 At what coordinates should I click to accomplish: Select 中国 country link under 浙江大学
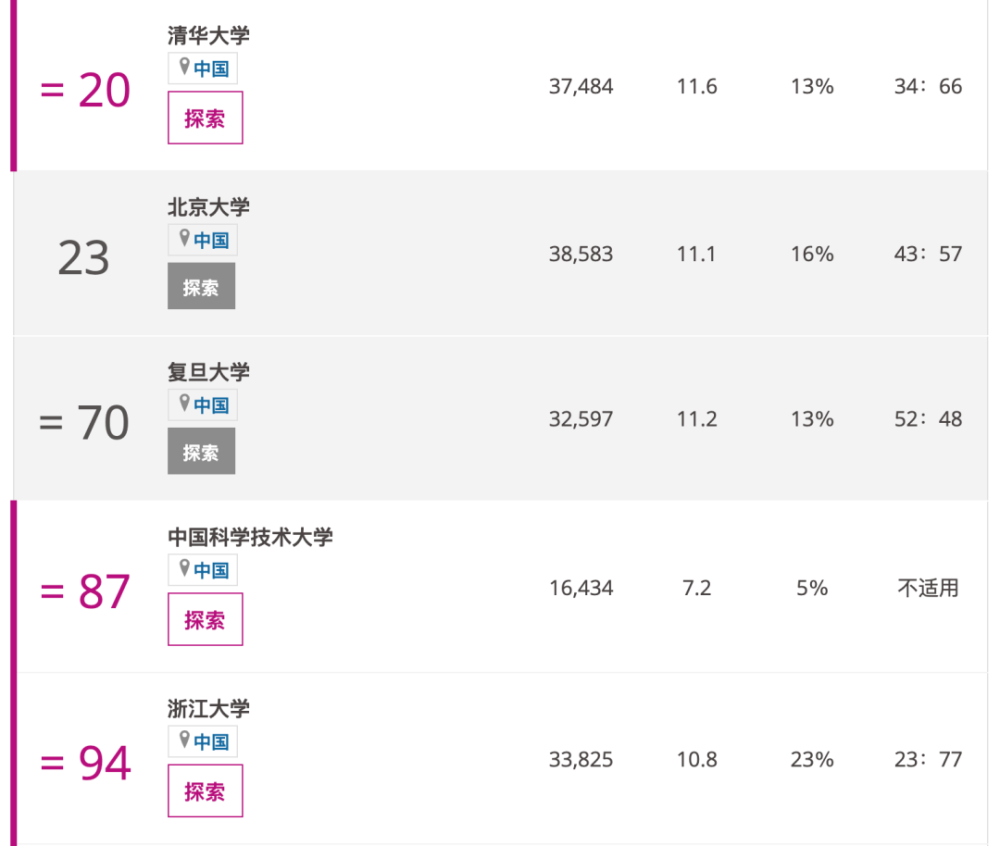[211, 742]
